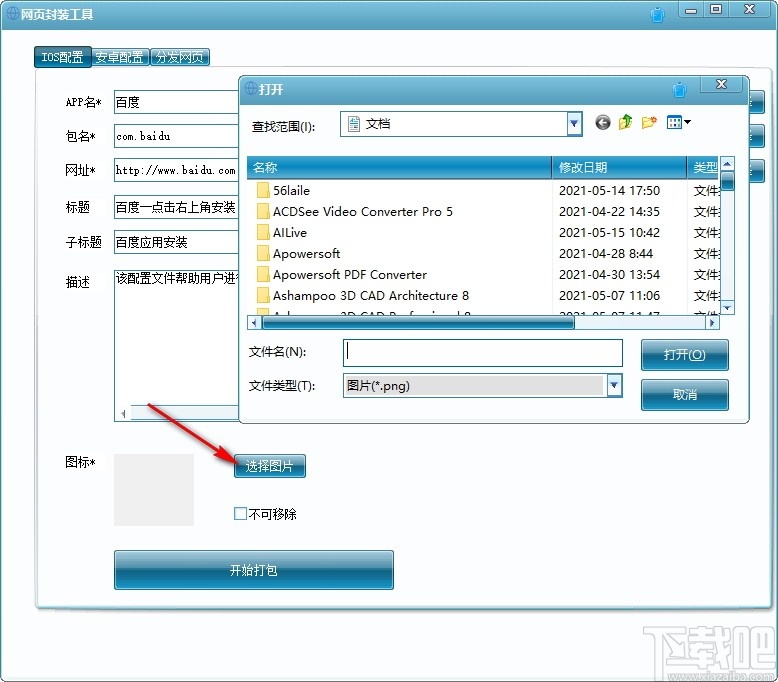Select the Apowersoft folder name
The height and width of the screenshot is (682, 778).
pos(306,253)
